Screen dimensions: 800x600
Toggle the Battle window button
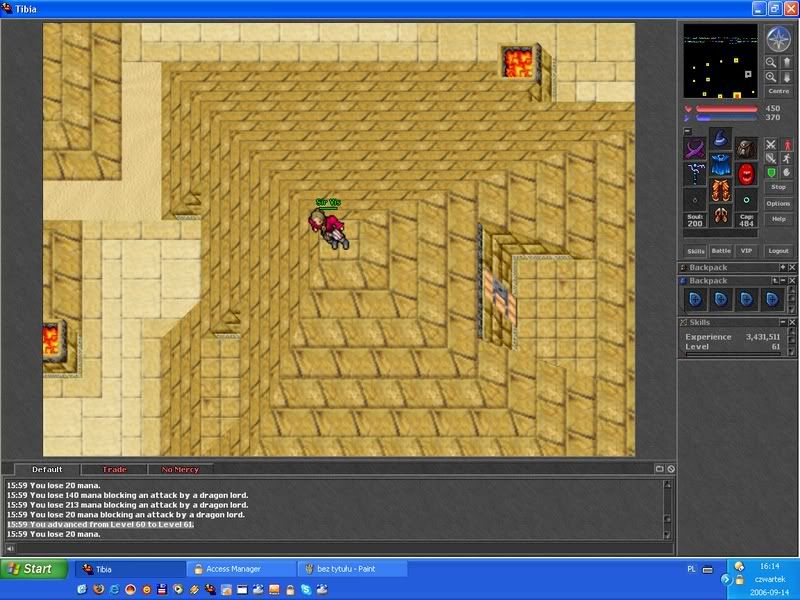click(x=721, y=251)
